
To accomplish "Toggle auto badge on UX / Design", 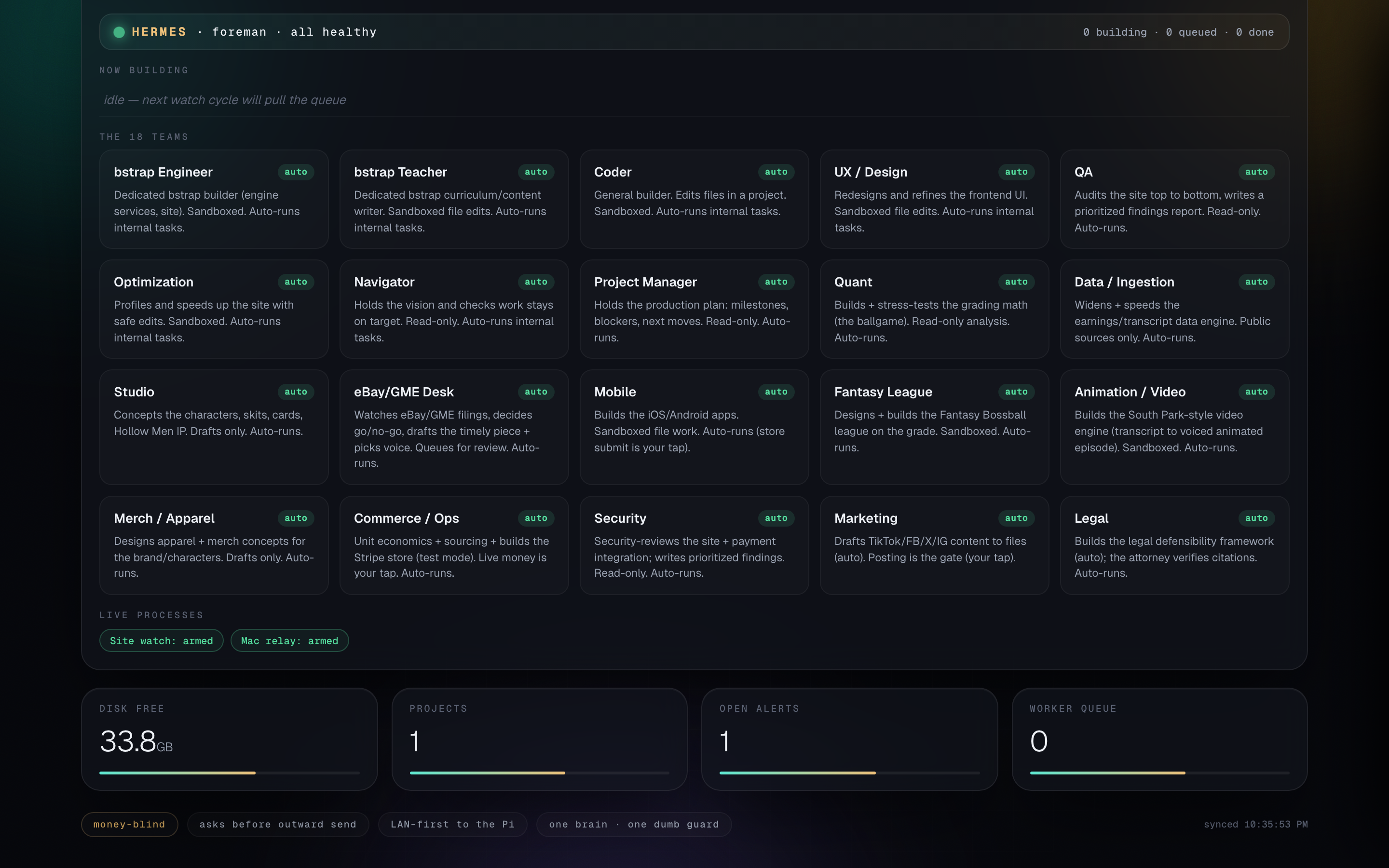I will coord(1016,172).
